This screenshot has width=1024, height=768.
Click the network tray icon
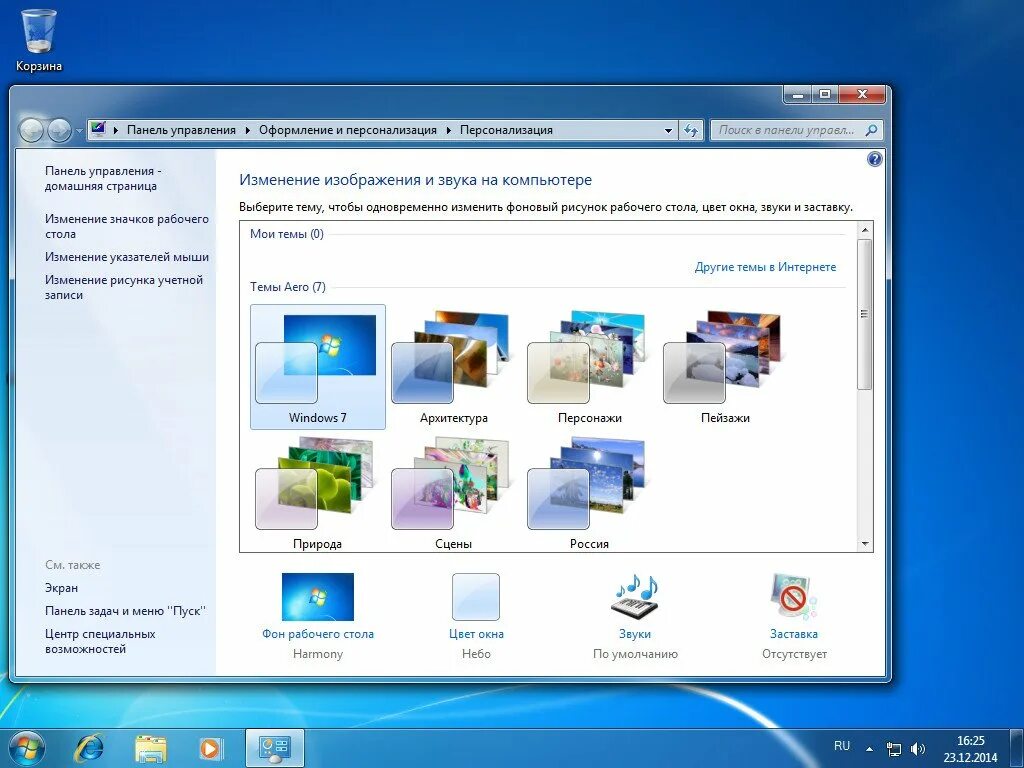(893, 749)
